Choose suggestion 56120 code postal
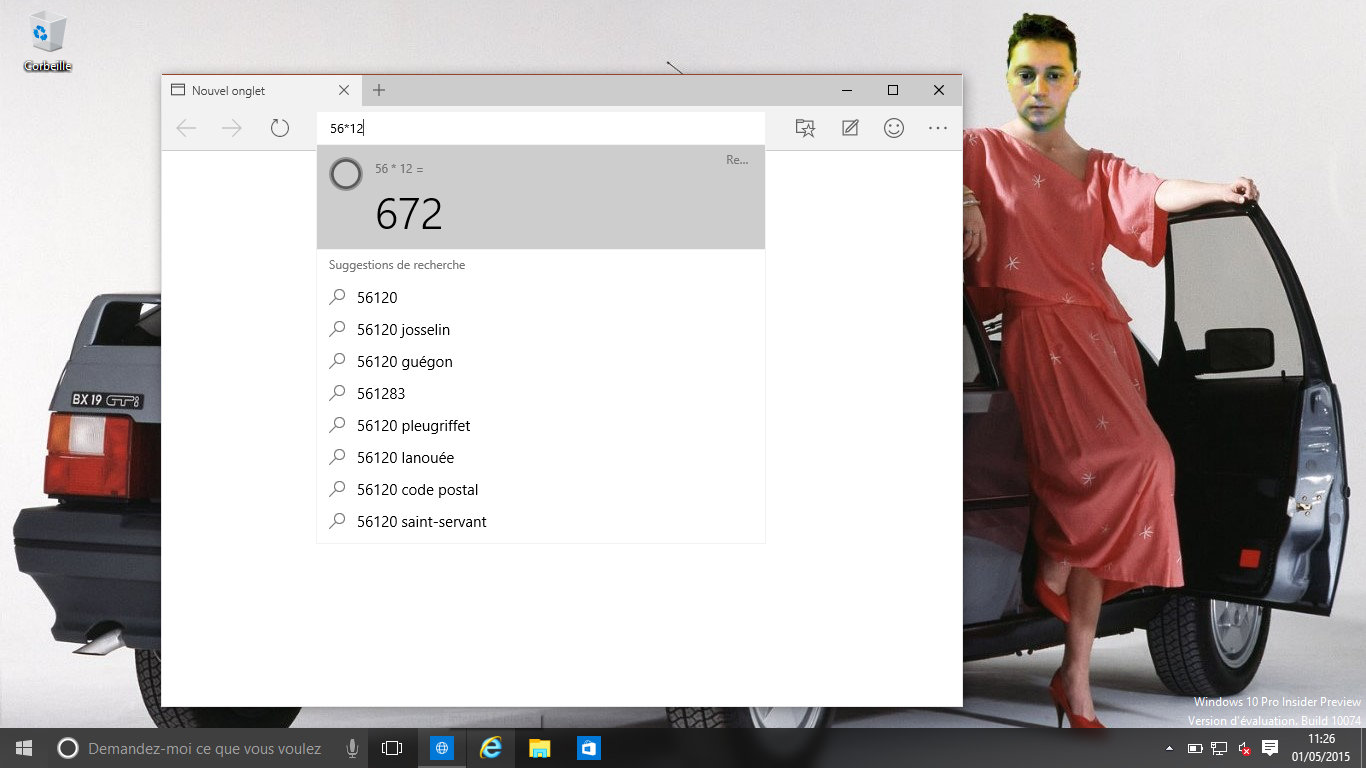Viewport: 1366px width, 768px height. 417,490
